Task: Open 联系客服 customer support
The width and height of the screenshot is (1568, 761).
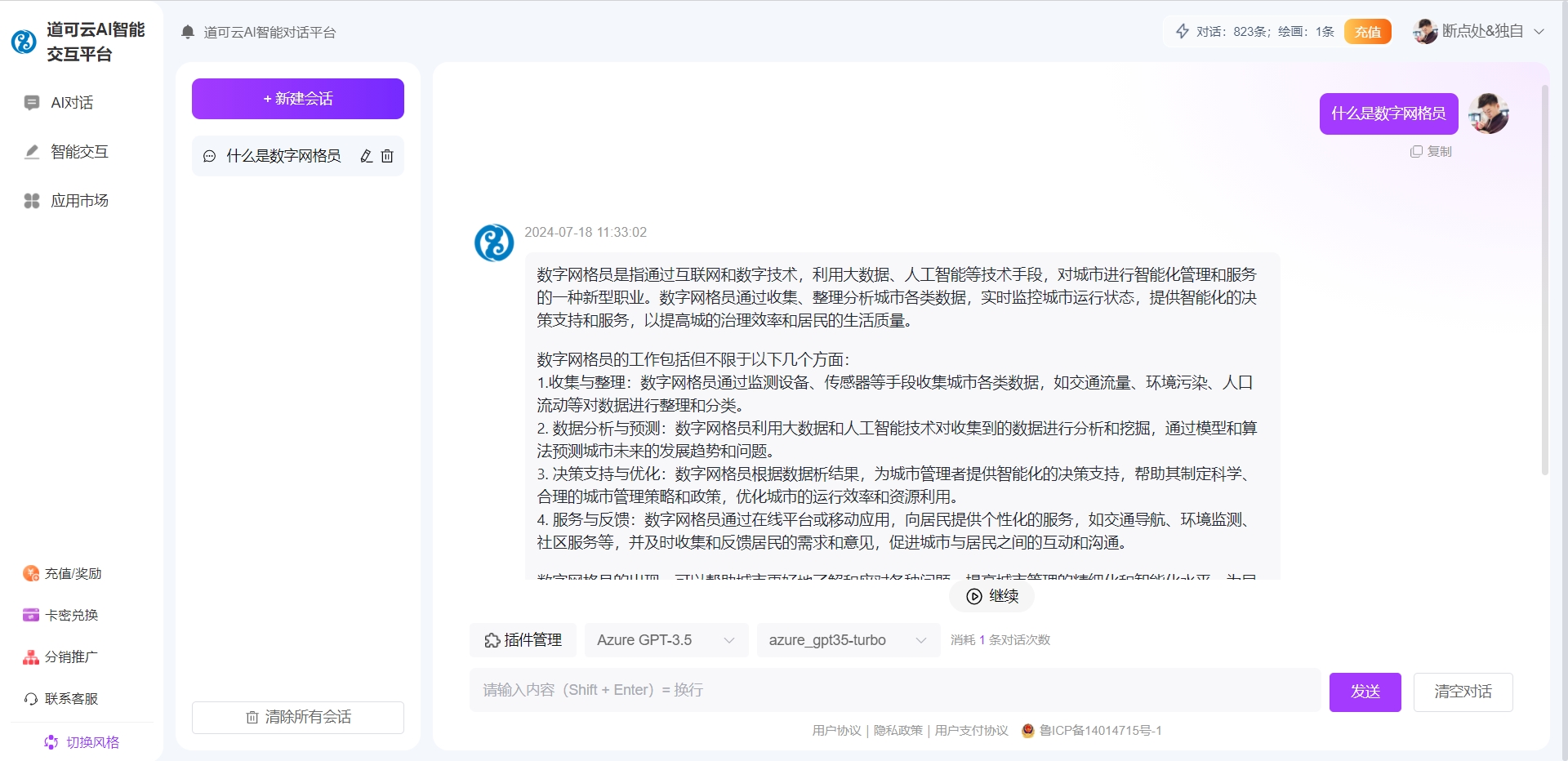Action: 62,698
